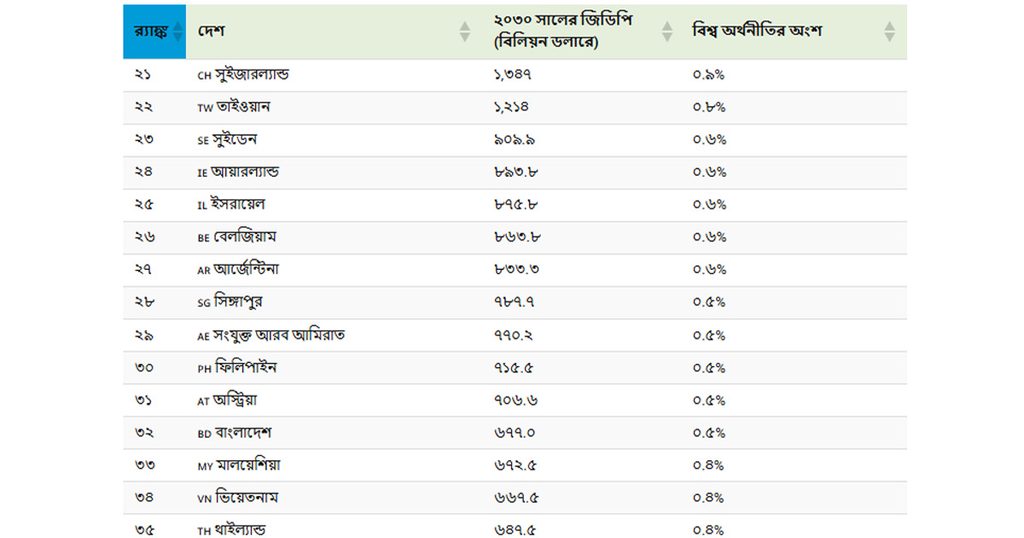Click the ২০৩০ সালের জিডিপি header text
The image size is (1024, 538).
(563, 31)
